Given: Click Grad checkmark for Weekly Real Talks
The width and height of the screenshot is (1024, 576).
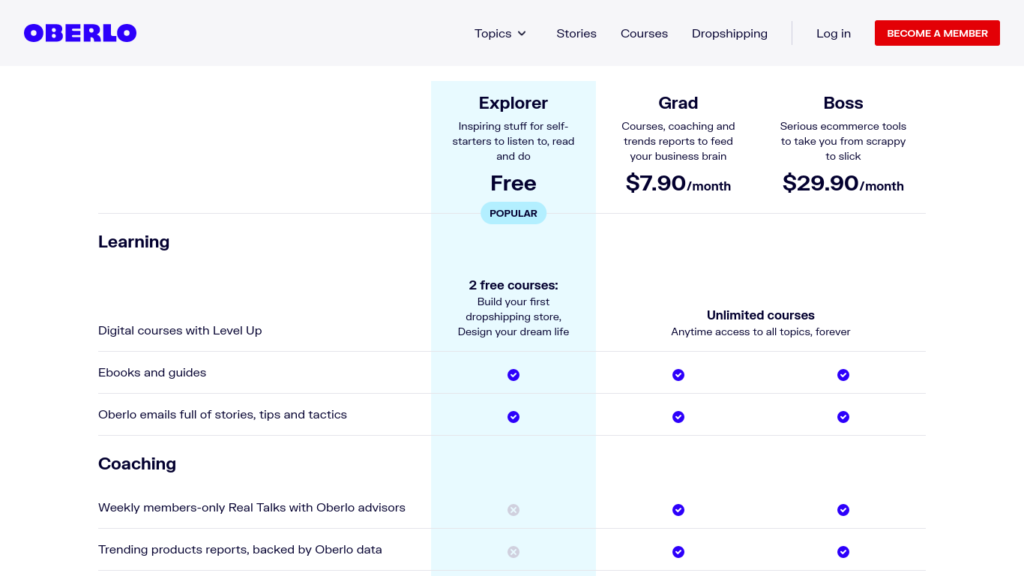Looking at the screenshot, I should (x=679, y=510).
